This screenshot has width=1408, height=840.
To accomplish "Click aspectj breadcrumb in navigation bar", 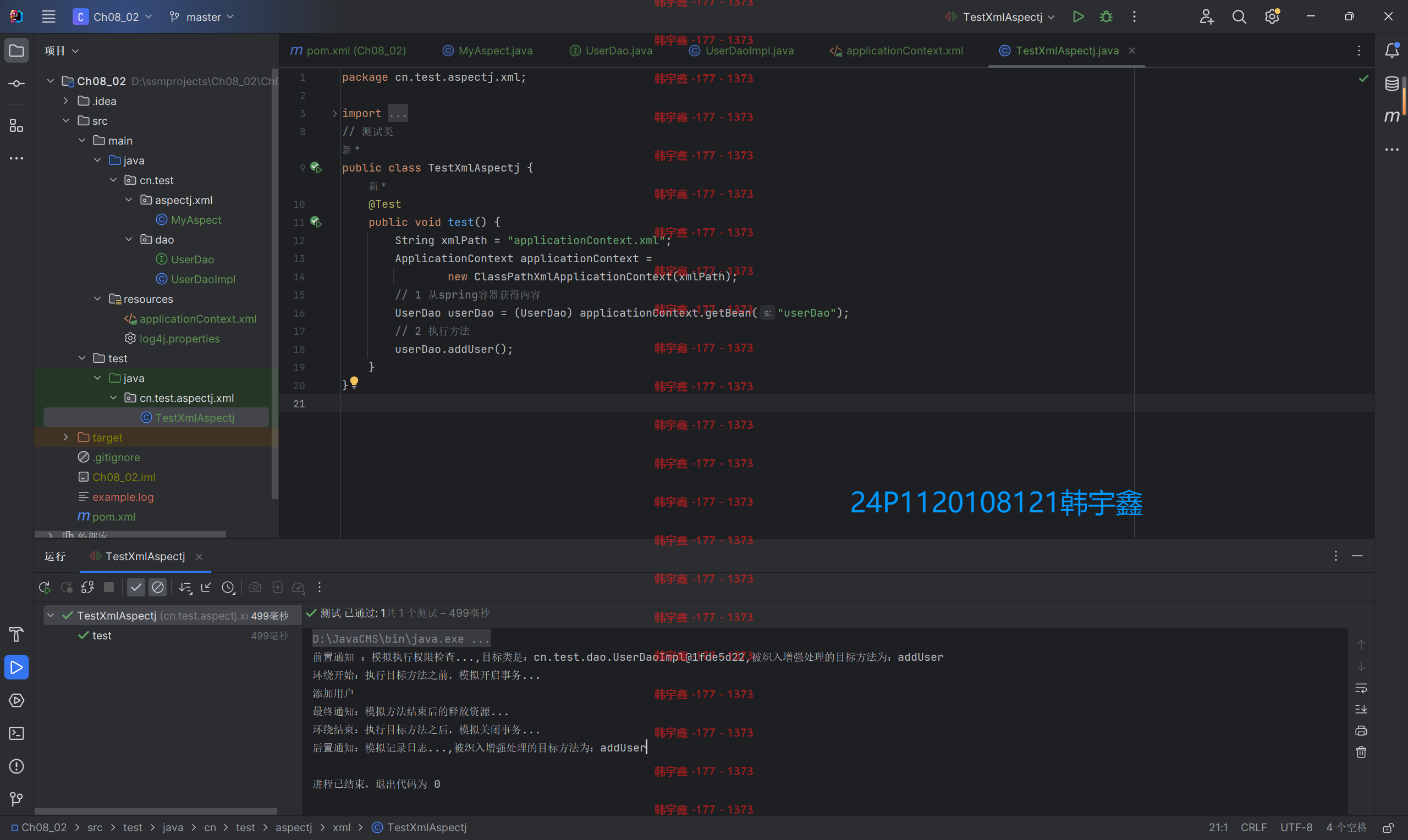I will (x=293, y=827).
